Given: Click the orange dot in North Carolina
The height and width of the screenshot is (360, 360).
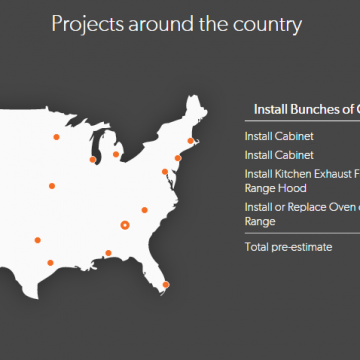Looking at the screenshot, I should click(x=144, y=210).
